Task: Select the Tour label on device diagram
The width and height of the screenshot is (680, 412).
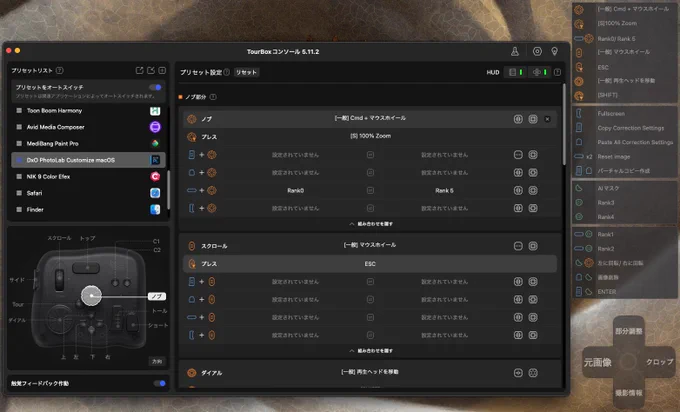Action: pos(18,304)
